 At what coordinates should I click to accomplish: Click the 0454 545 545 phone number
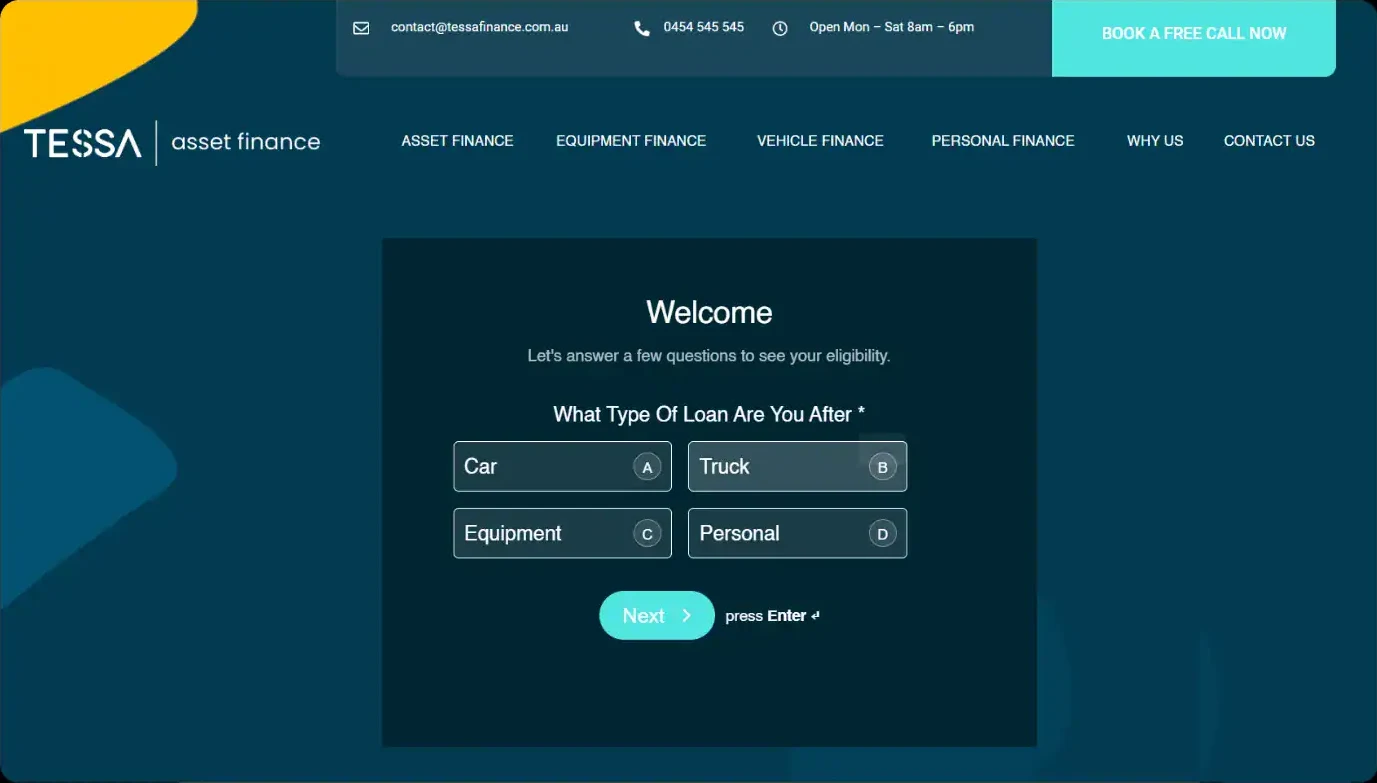704,27
